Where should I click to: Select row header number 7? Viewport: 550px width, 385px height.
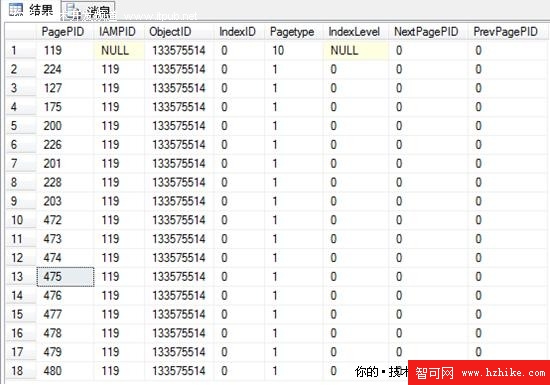pos(21,164)
